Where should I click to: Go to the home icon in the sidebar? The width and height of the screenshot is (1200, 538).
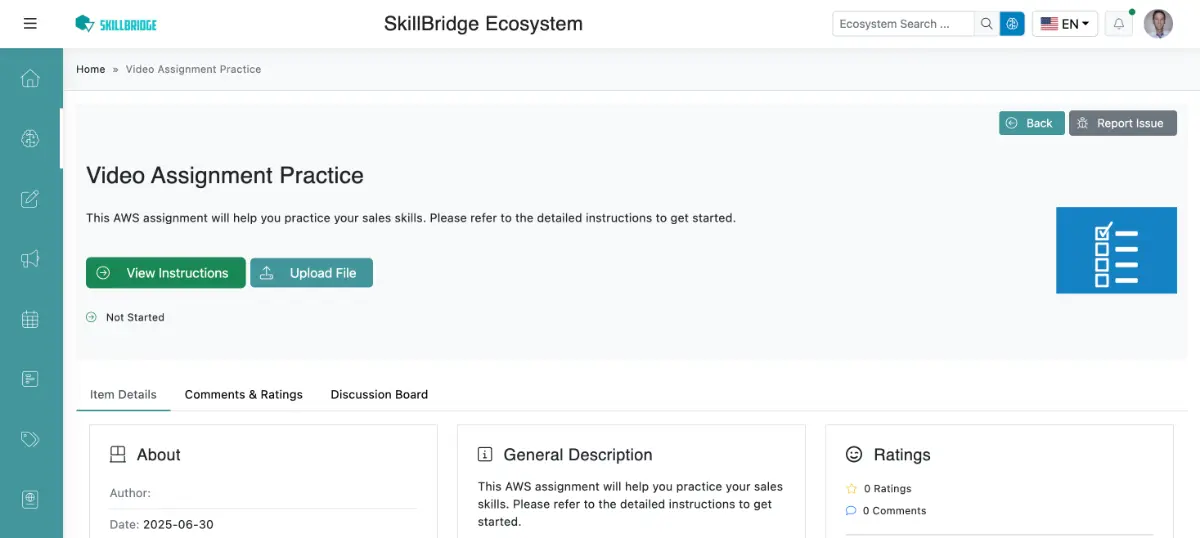point(30,78)
